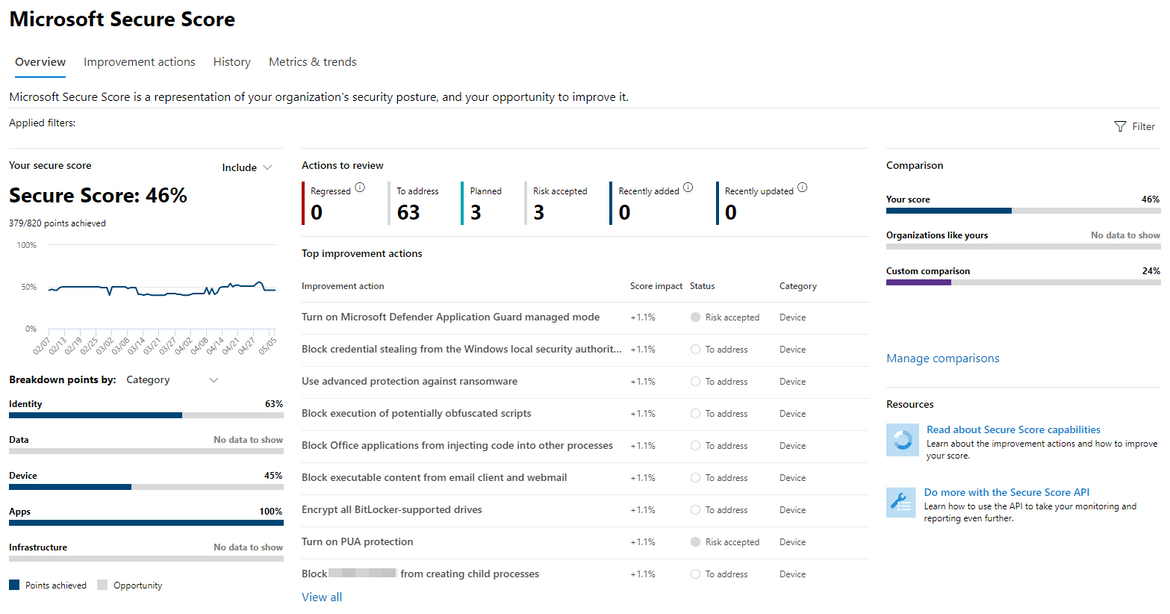Open Manage comparisons link
The width and height of the screenshot is (1170, 614).
942,358
